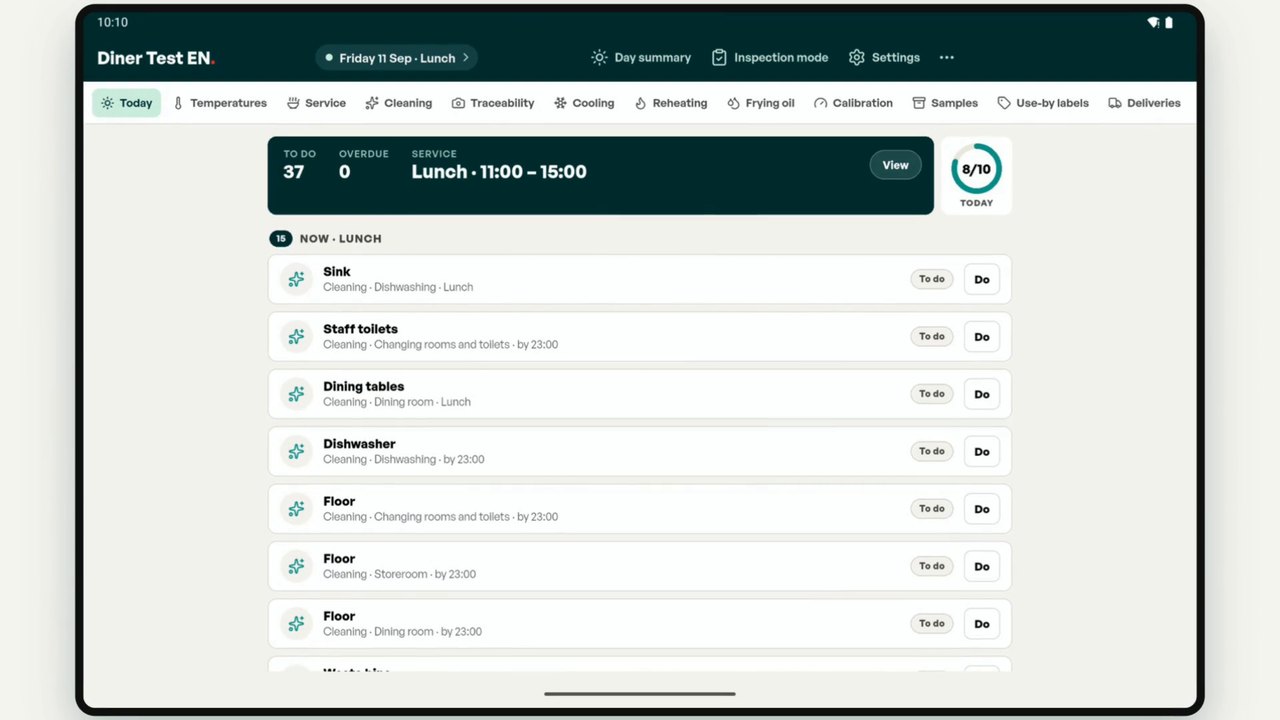The width and height of the screenshot is (1280, 720).
Task: Open the Service tab
Action: tap(316, 103)
